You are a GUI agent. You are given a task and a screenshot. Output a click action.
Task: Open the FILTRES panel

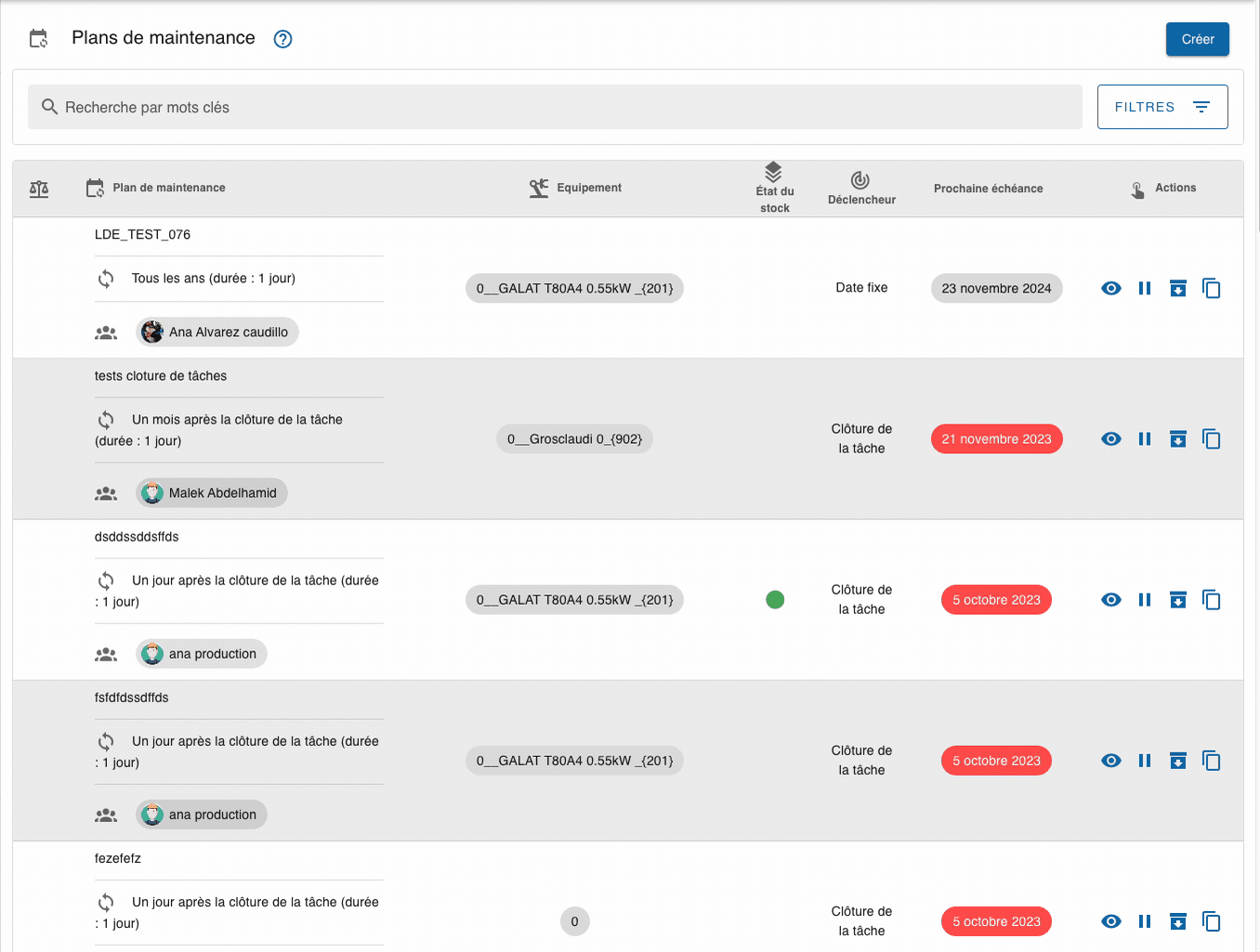[x=1162, y=107]
